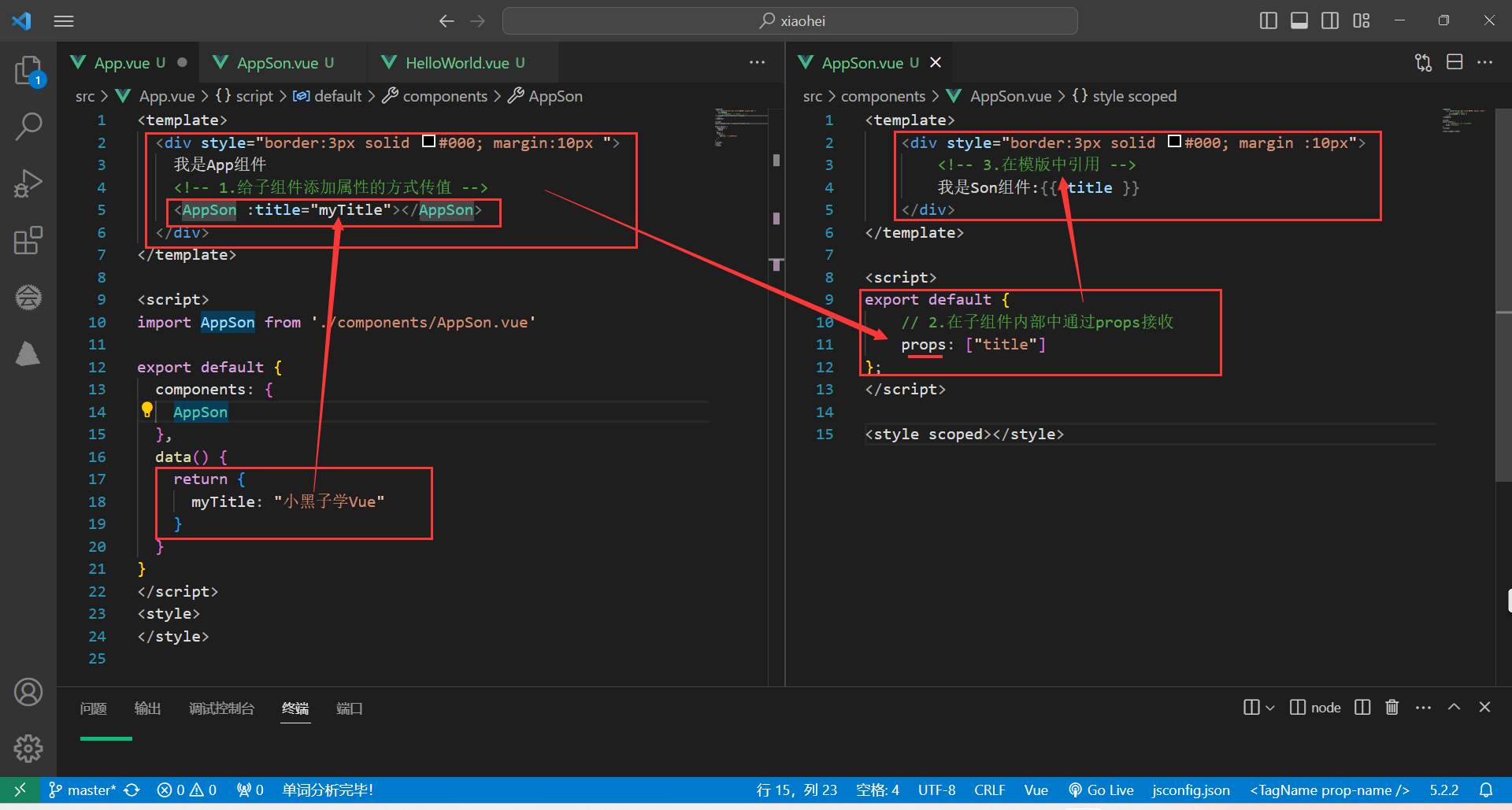Open notifications bell in status bar
This screenshot has height=810, width=1512.
[1486, 790]
